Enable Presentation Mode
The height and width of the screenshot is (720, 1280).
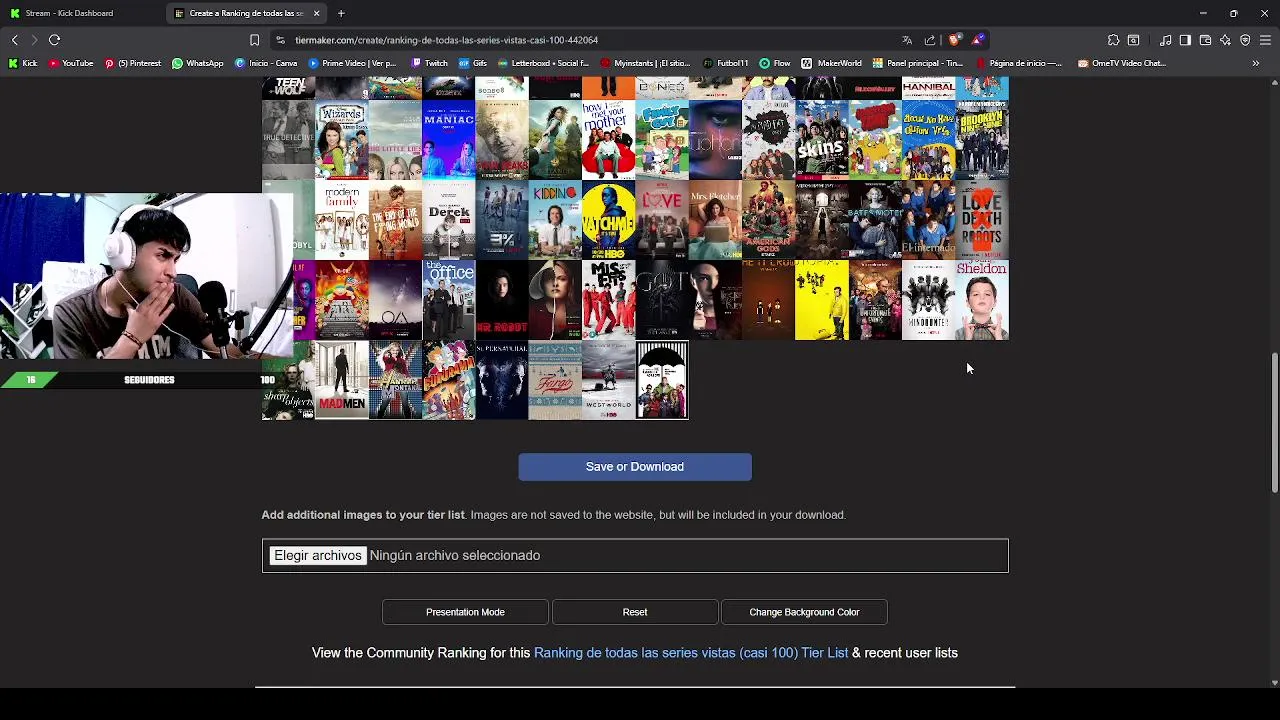[465, 612]
